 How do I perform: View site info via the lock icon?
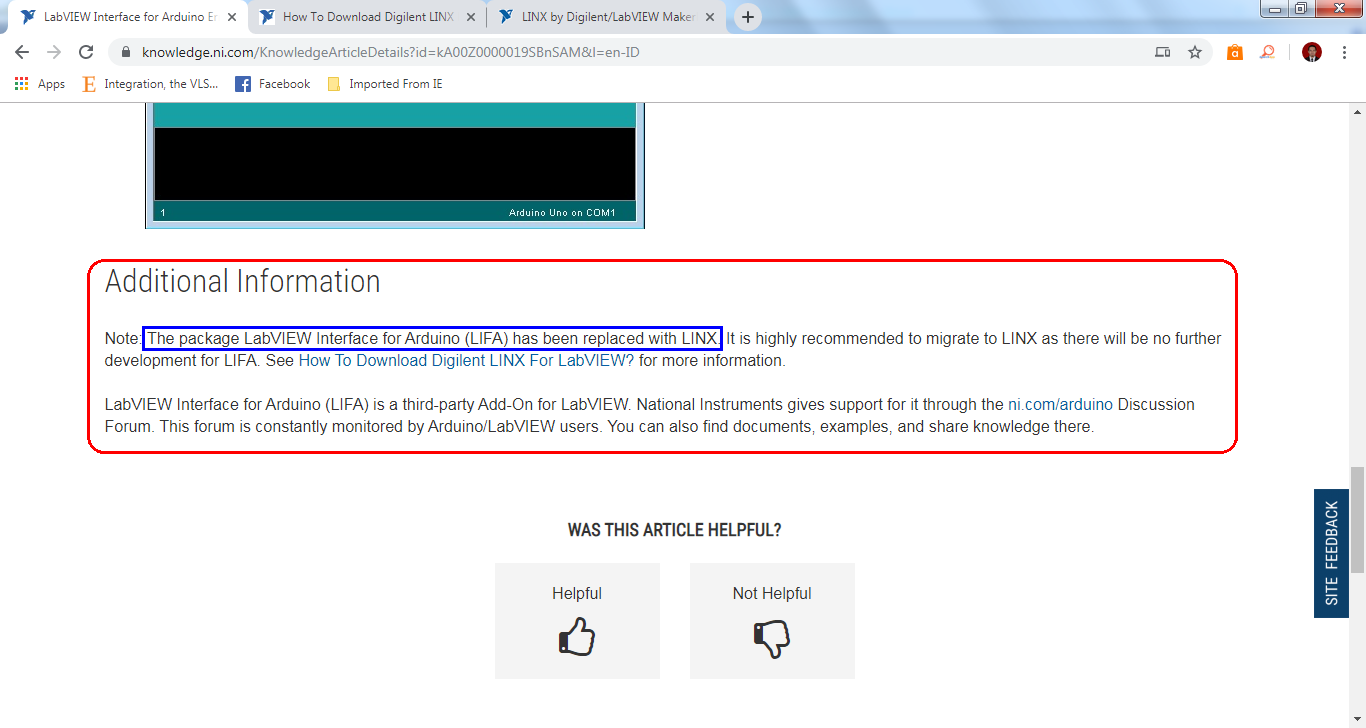click(126, 52)
